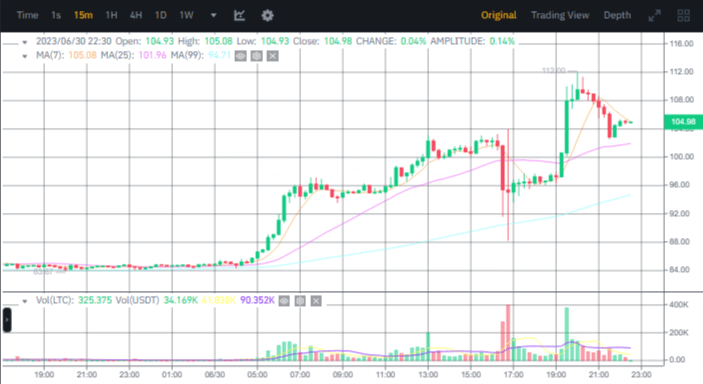Select the 1s time interval

(56, 15)
